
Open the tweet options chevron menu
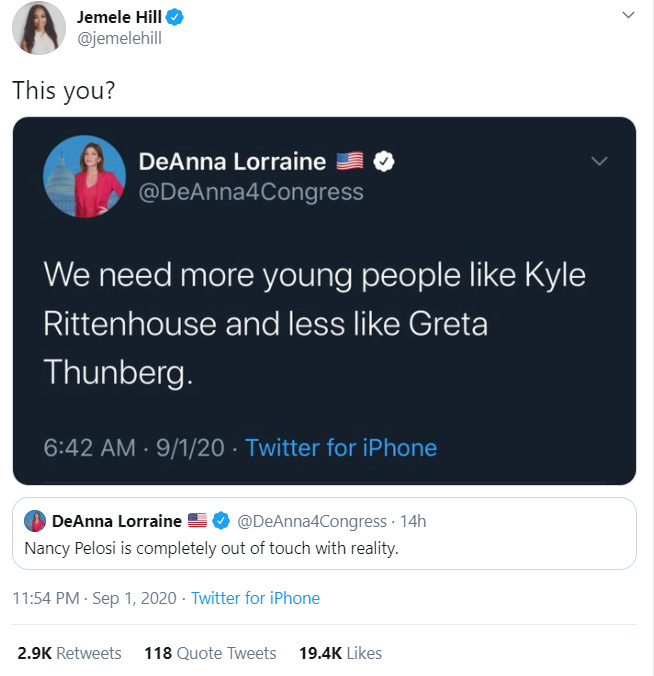[x=628, y=16]
